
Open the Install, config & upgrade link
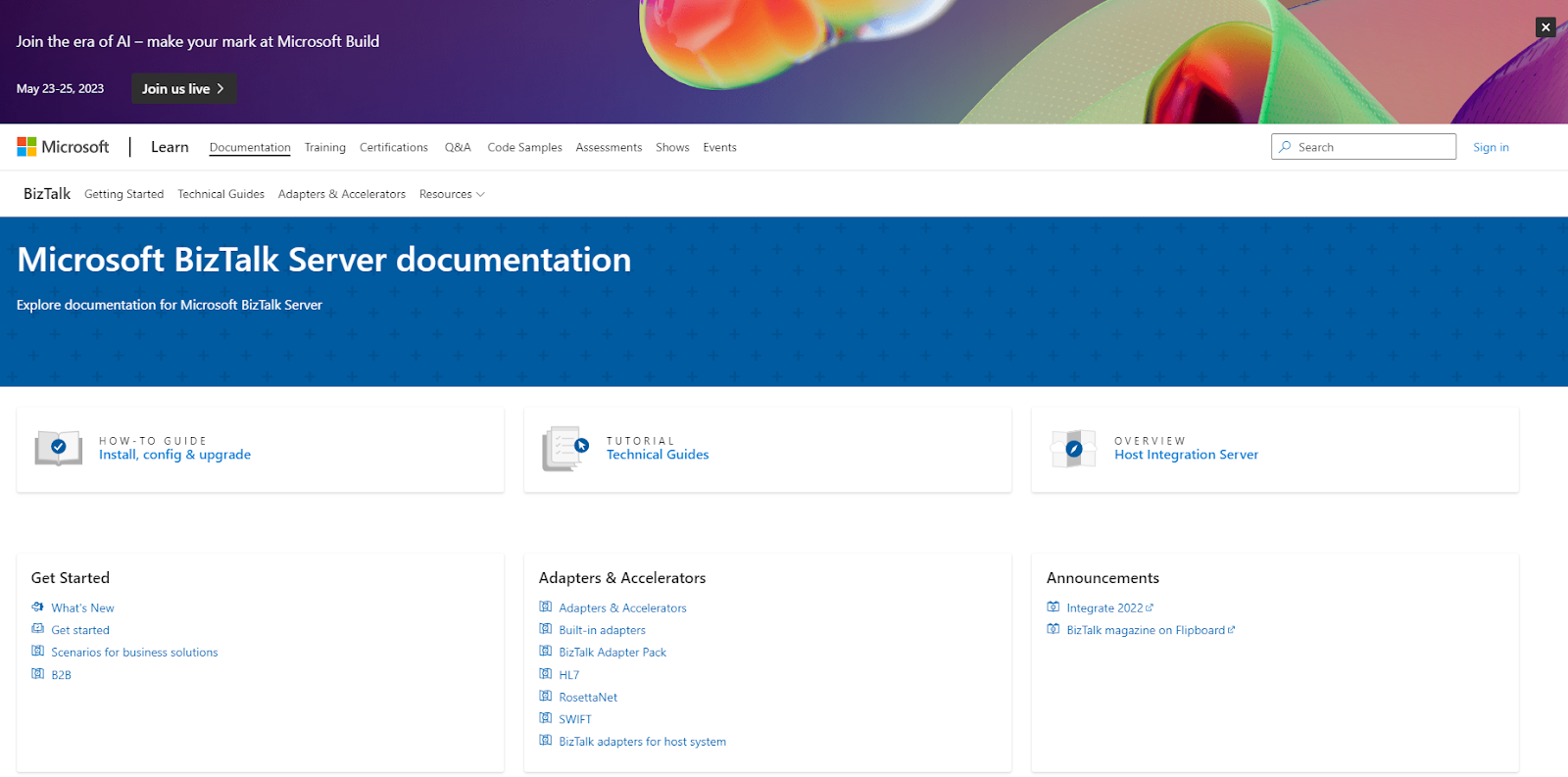pos(174,455)
